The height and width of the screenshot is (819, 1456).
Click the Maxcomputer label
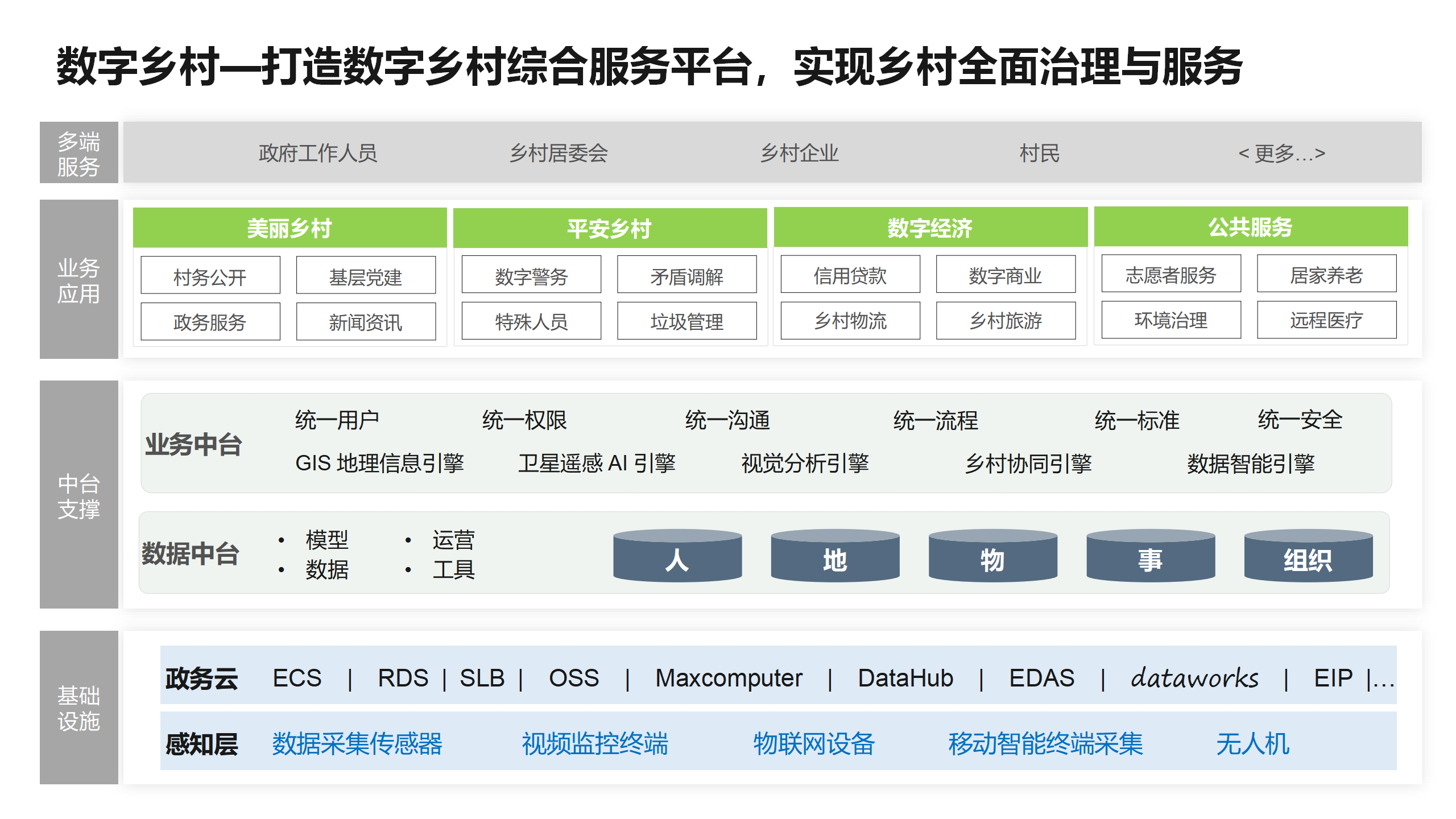(x=729, y=677)
